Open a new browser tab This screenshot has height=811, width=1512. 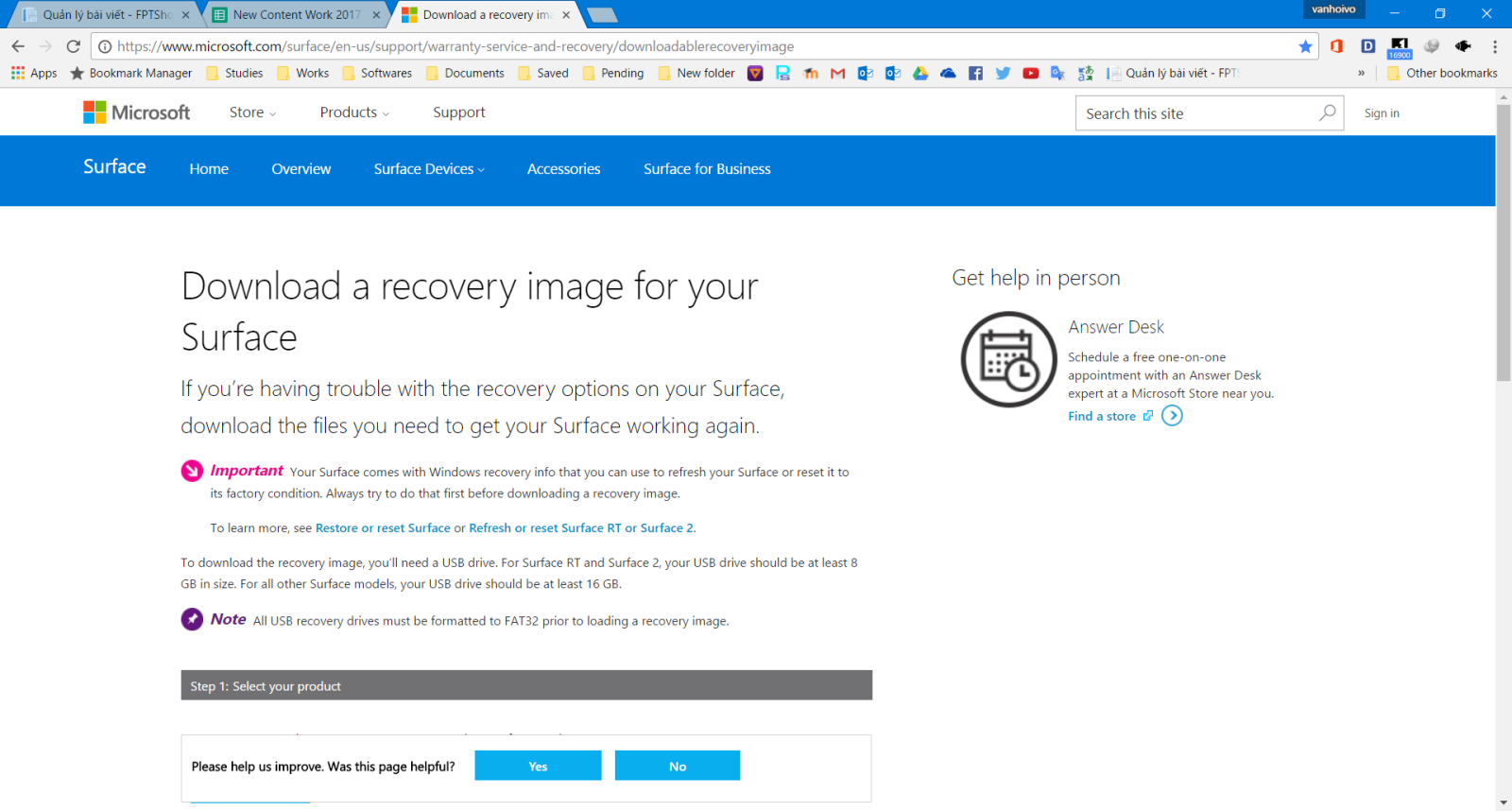tap(602, 15)
